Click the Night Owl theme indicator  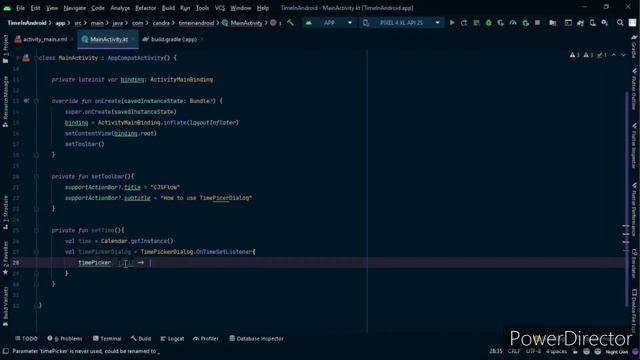click(x=616, y=351)
